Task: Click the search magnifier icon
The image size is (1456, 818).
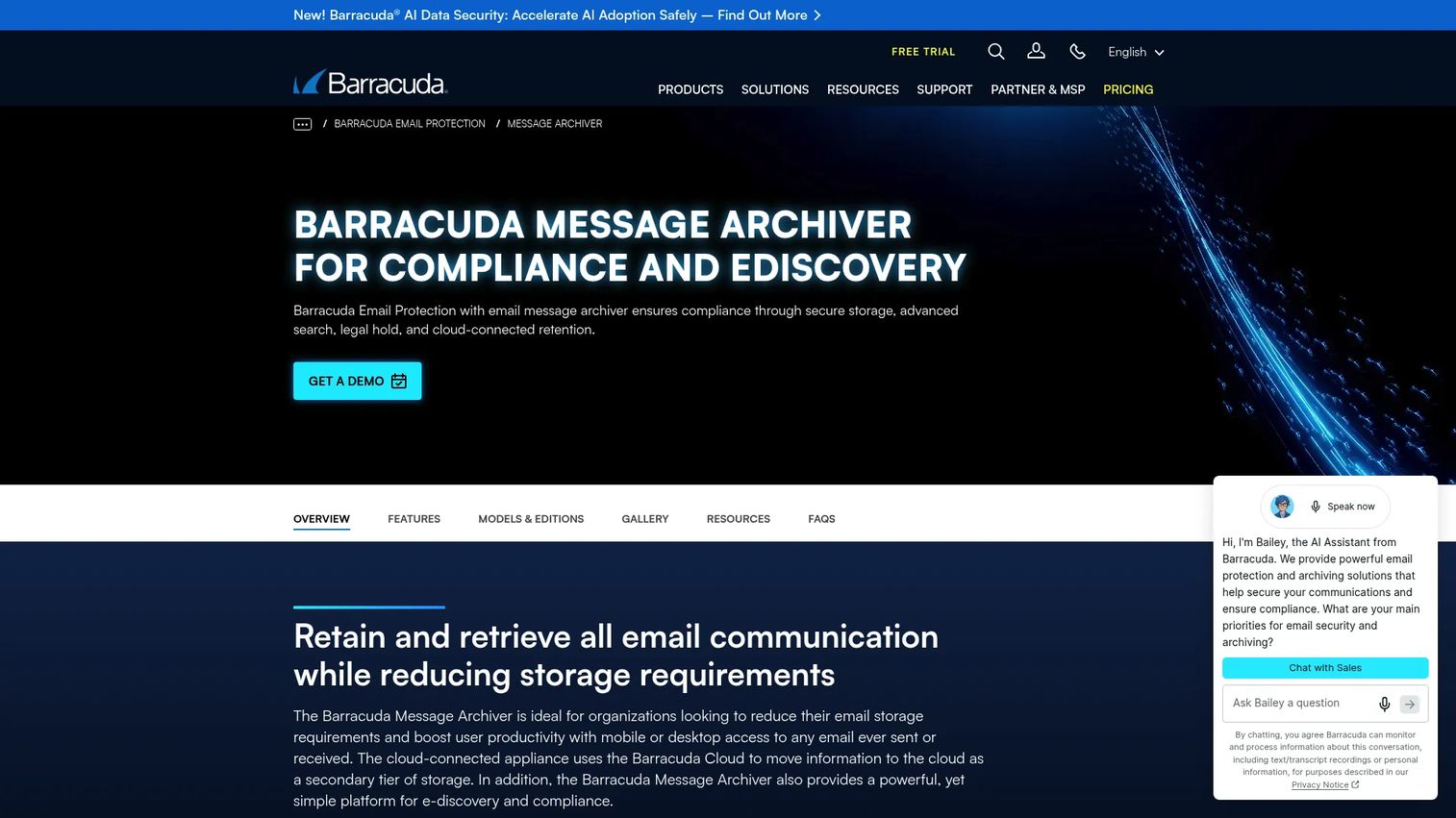Action: pos(996,52)
